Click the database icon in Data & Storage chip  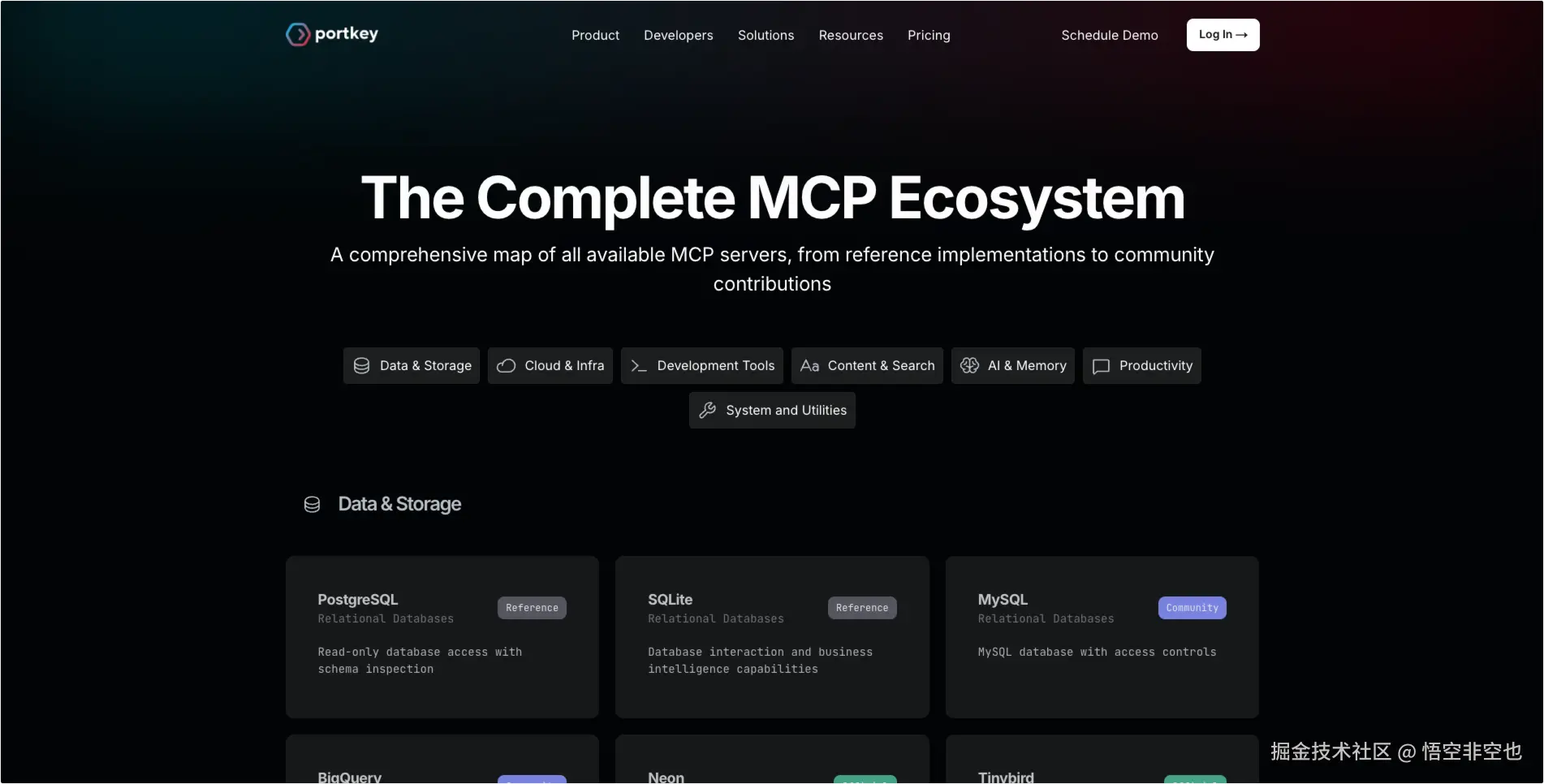pyautogui.click(x=362, y=366)
